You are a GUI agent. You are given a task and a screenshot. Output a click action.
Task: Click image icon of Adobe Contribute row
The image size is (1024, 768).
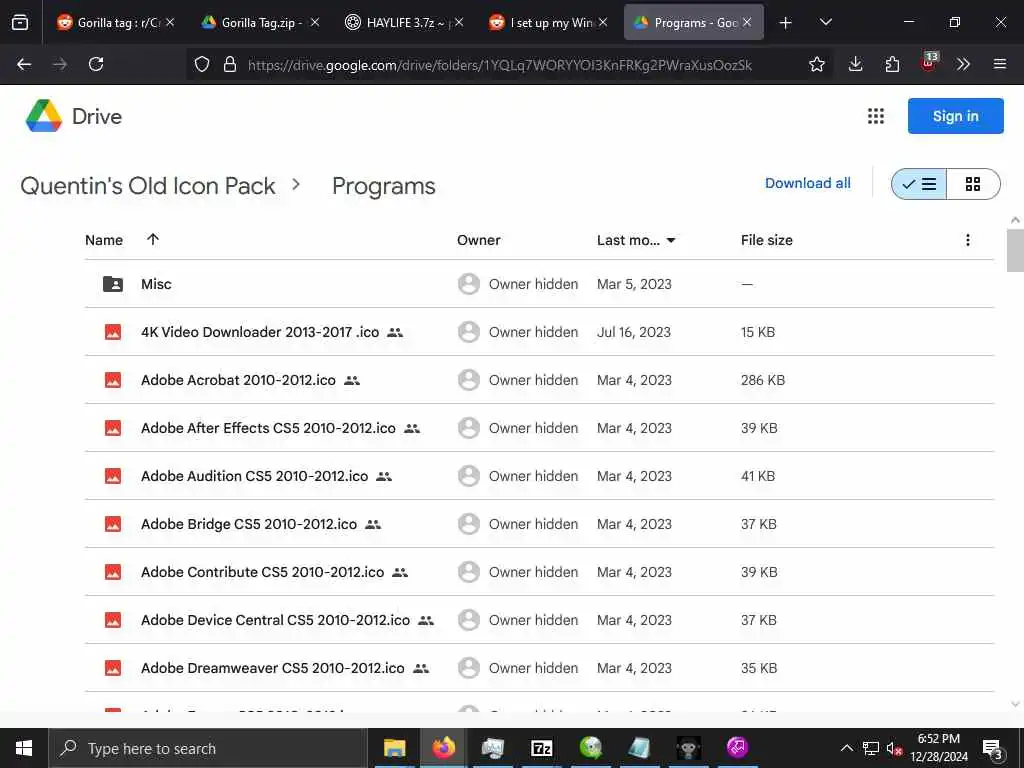coord(113,572)
